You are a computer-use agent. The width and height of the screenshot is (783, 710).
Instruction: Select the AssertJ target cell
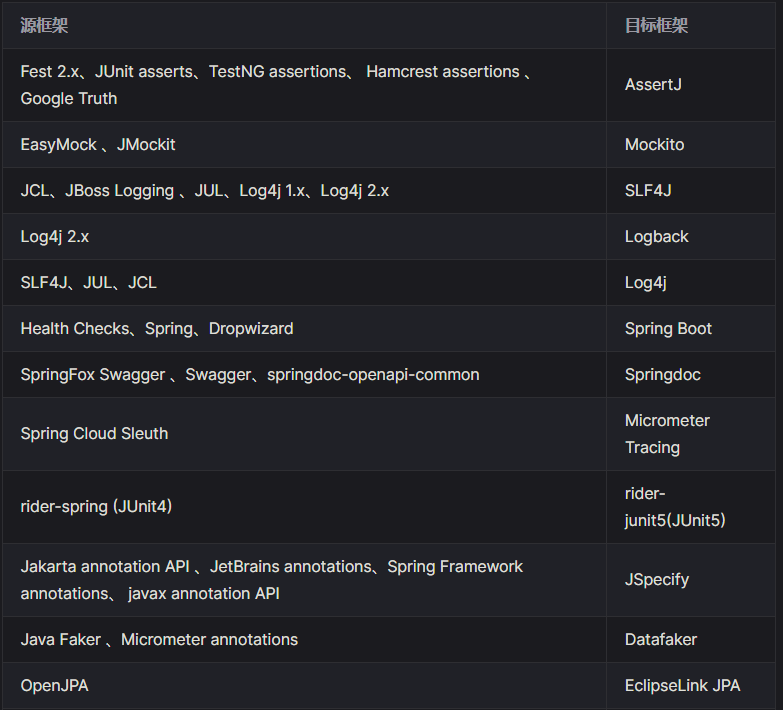691,85
